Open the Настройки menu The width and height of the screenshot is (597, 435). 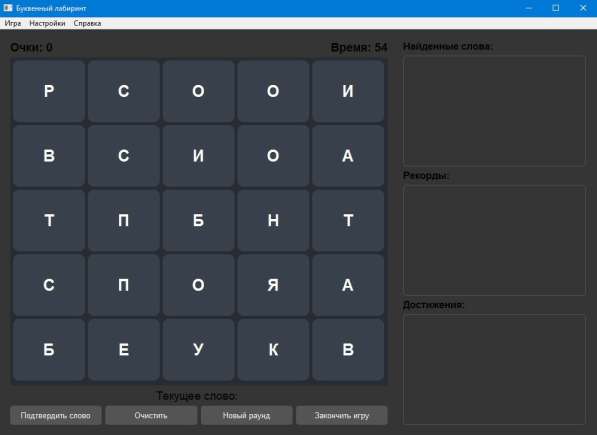tap(47, 23)
